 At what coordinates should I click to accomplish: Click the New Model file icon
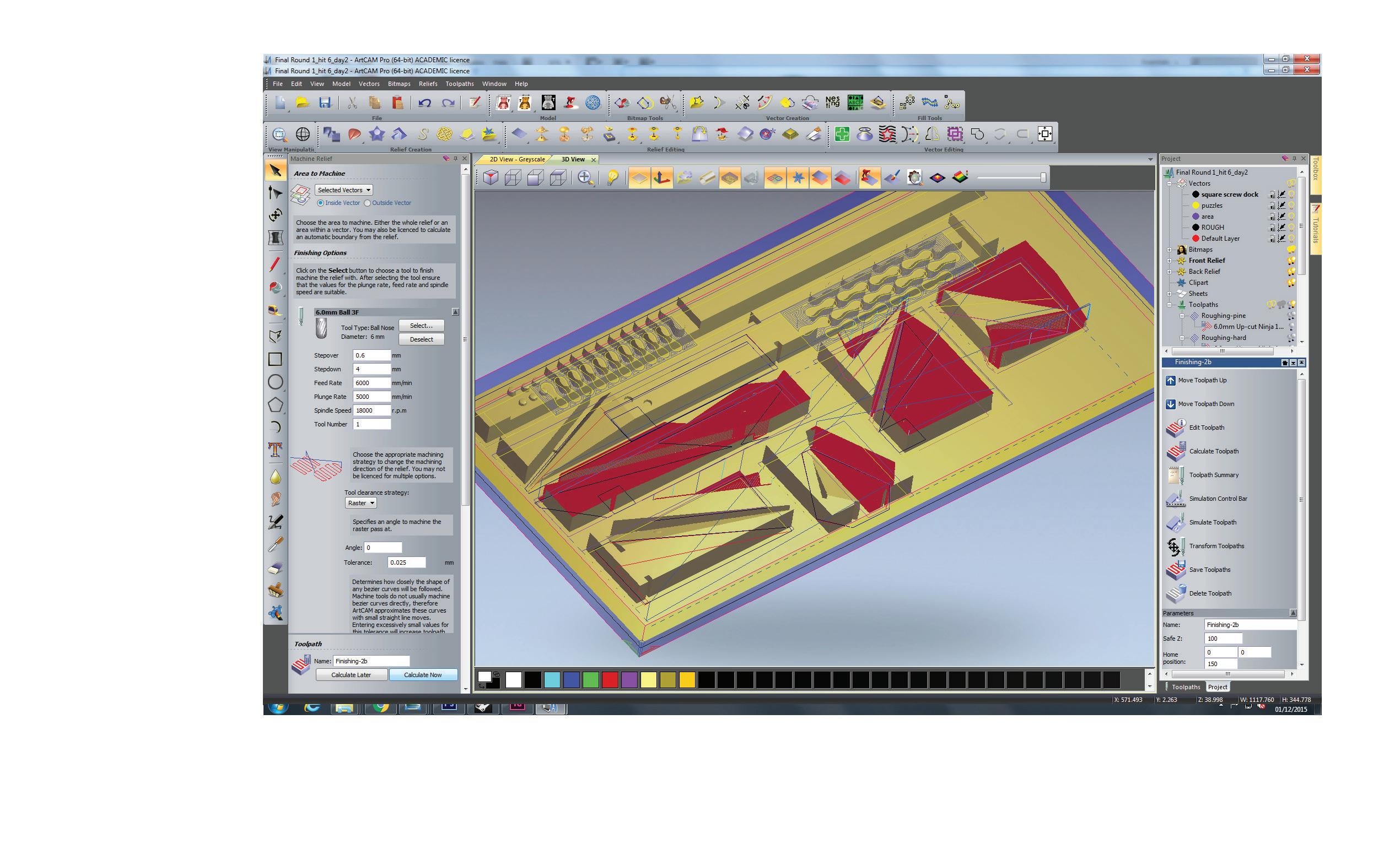(280, 103)
